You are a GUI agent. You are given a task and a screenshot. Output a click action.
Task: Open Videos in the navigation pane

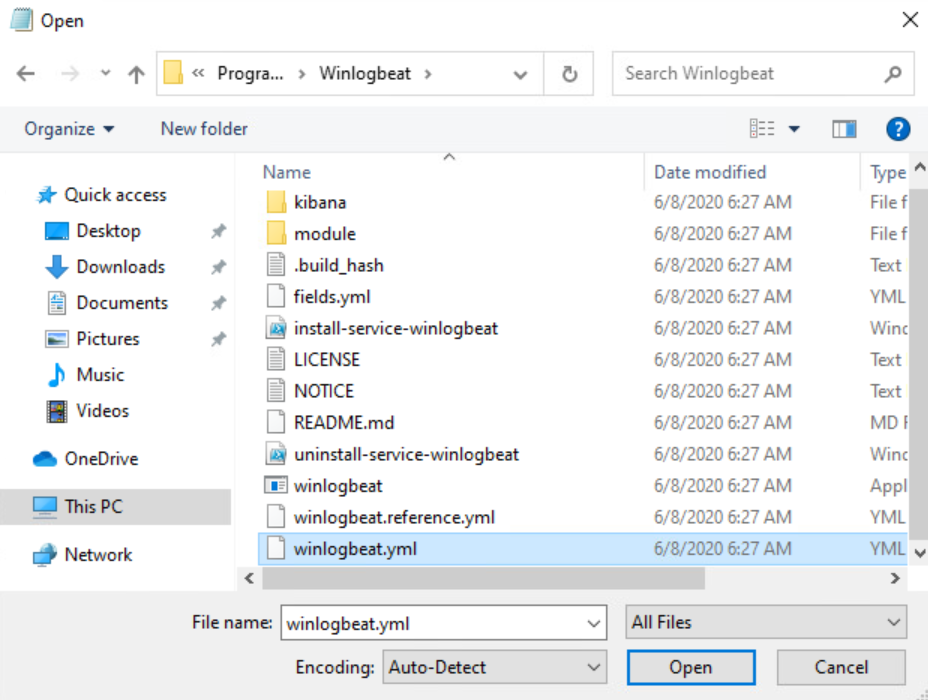point(102,411)
